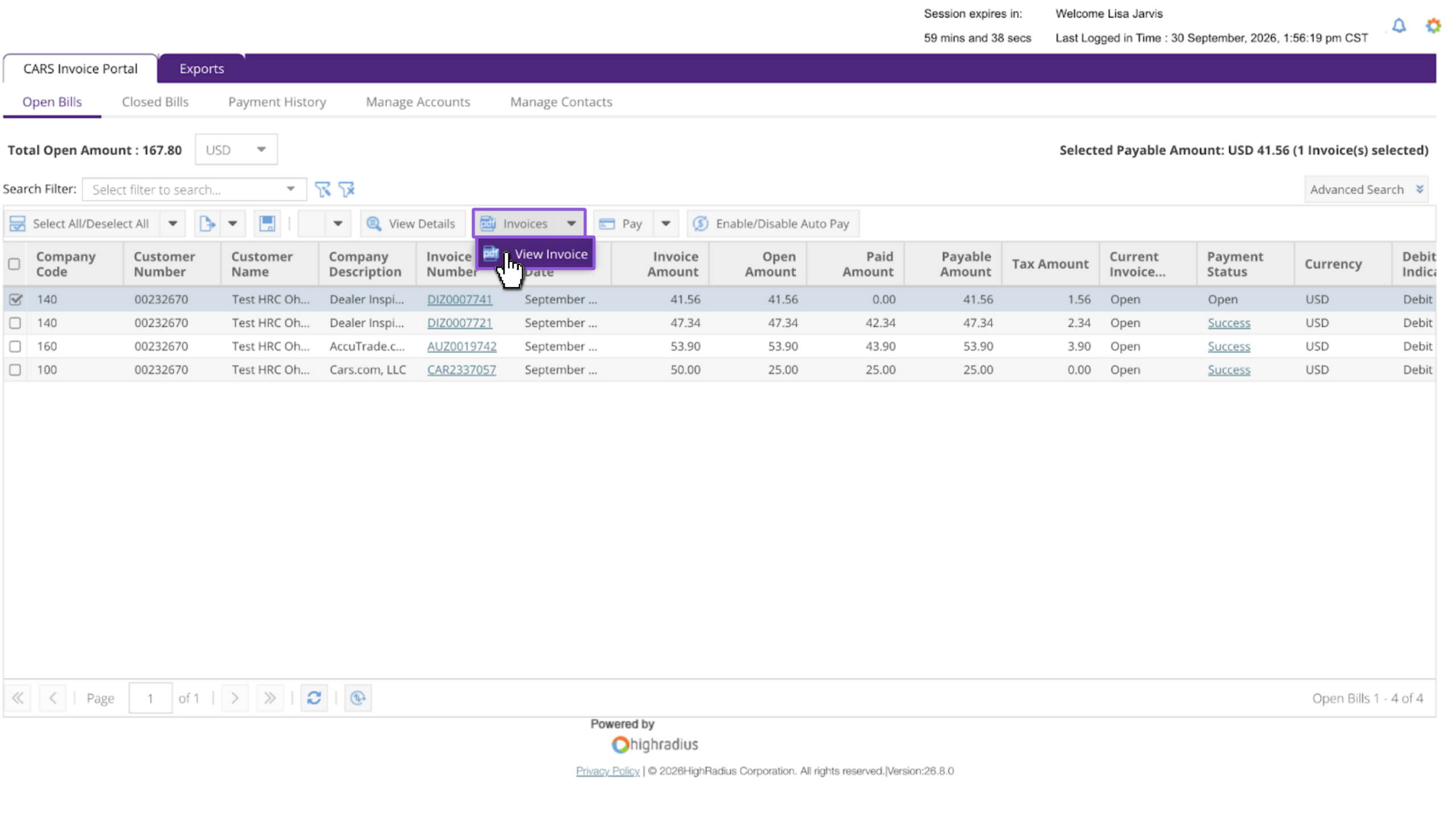This screenshot has width=1456, height=817.
Task: Go to next page arrow
Action: coord(235,698)
